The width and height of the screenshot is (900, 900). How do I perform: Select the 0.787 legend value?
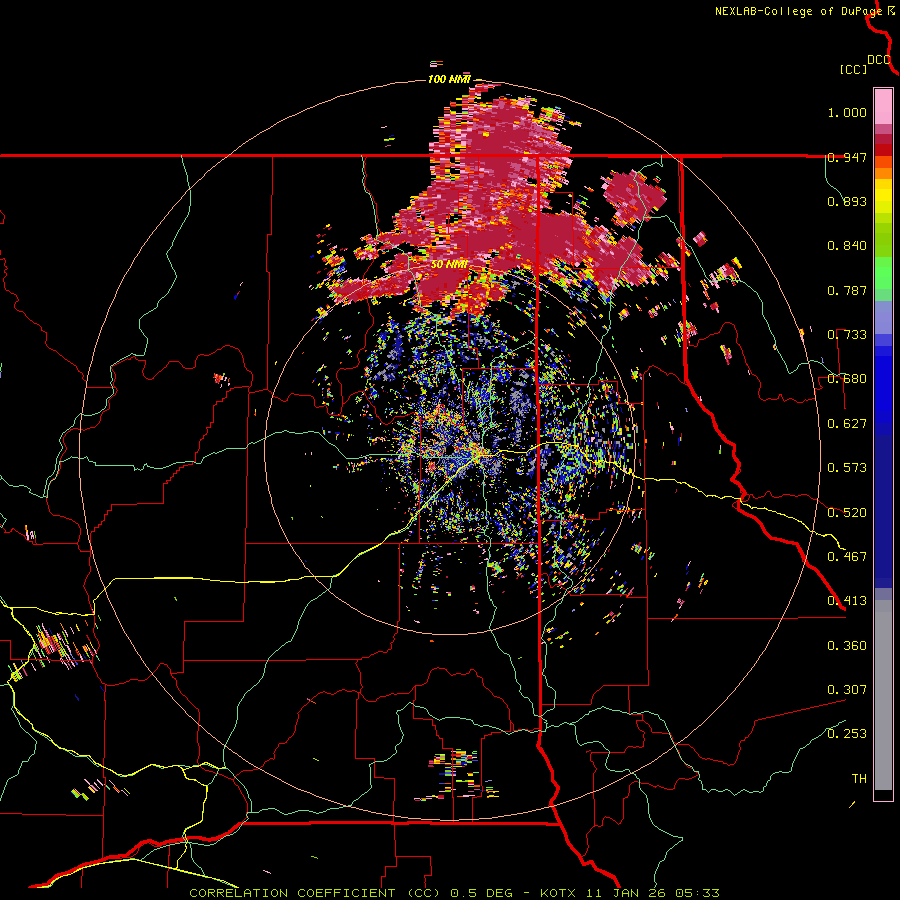[847, 290]
